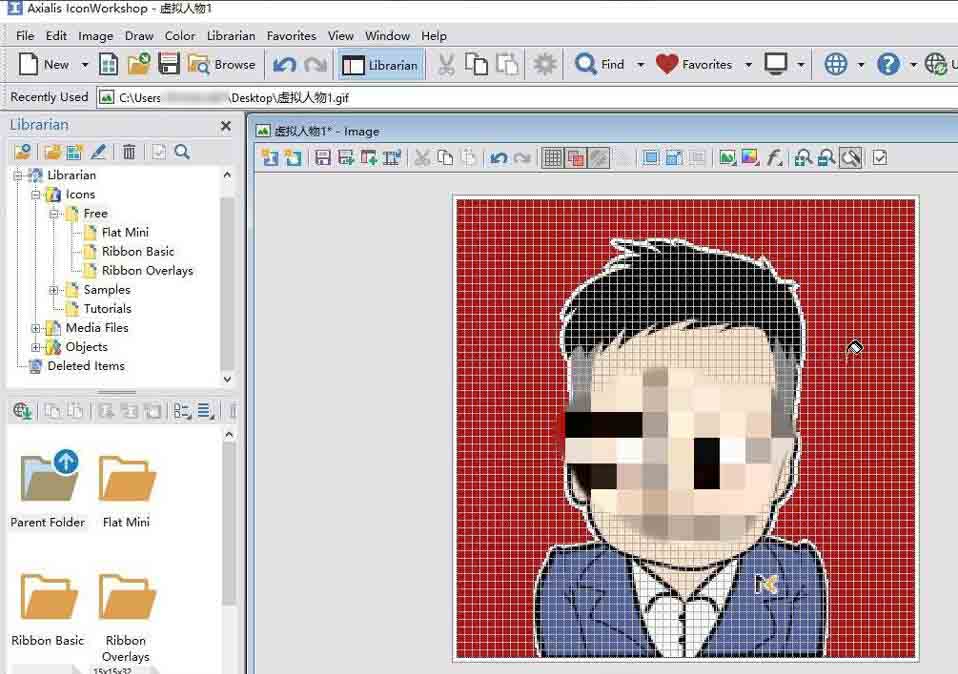Screen dimensions: 958x674
Task: Click the Favorites heart button
Action: click(x=694, y=64)
